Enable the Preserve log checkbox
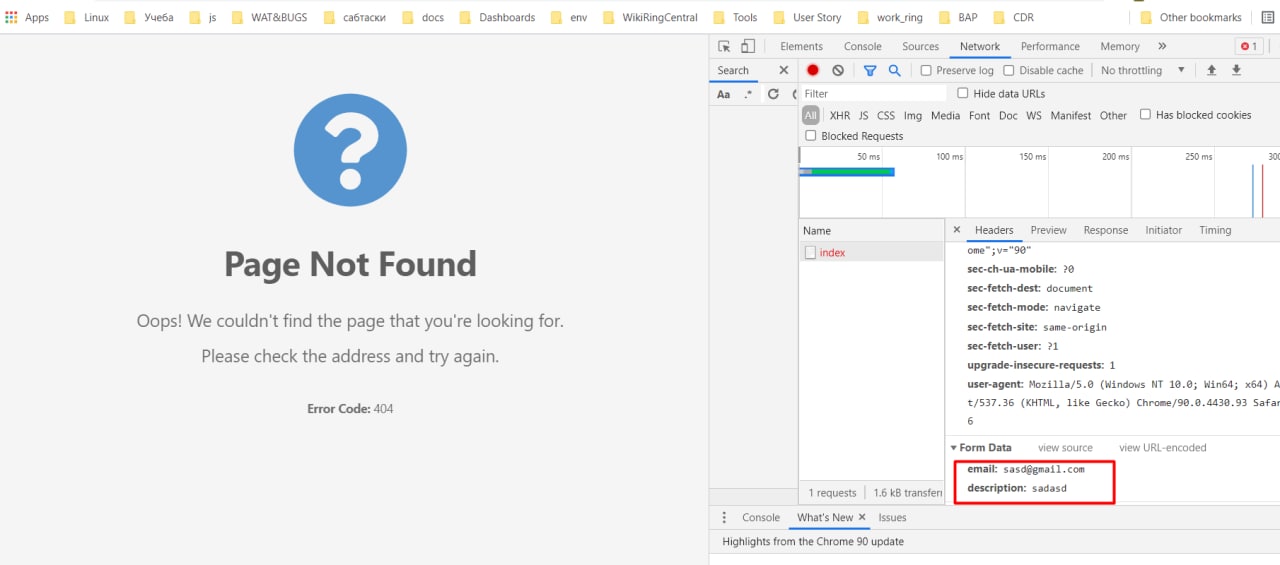Viewport: 1280px width, 565px height. click(x=926, y=70)
